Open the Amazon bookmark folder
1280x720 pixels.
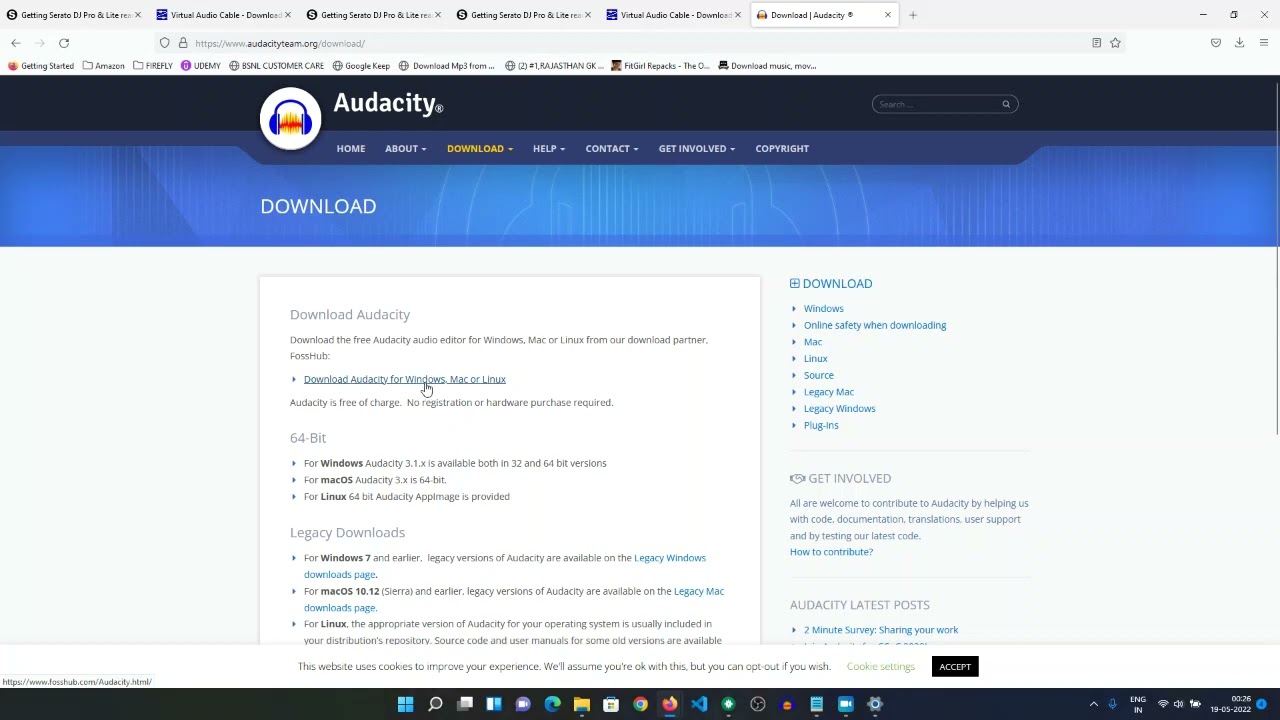[x=104, y=66]
